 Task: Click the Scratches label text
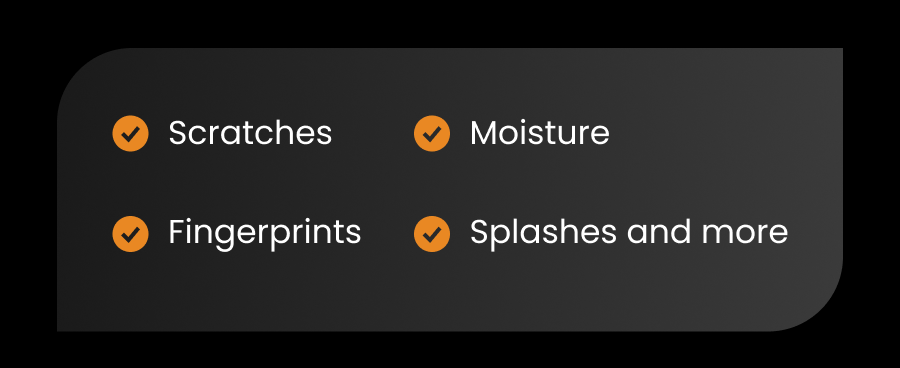click(250, 133)
